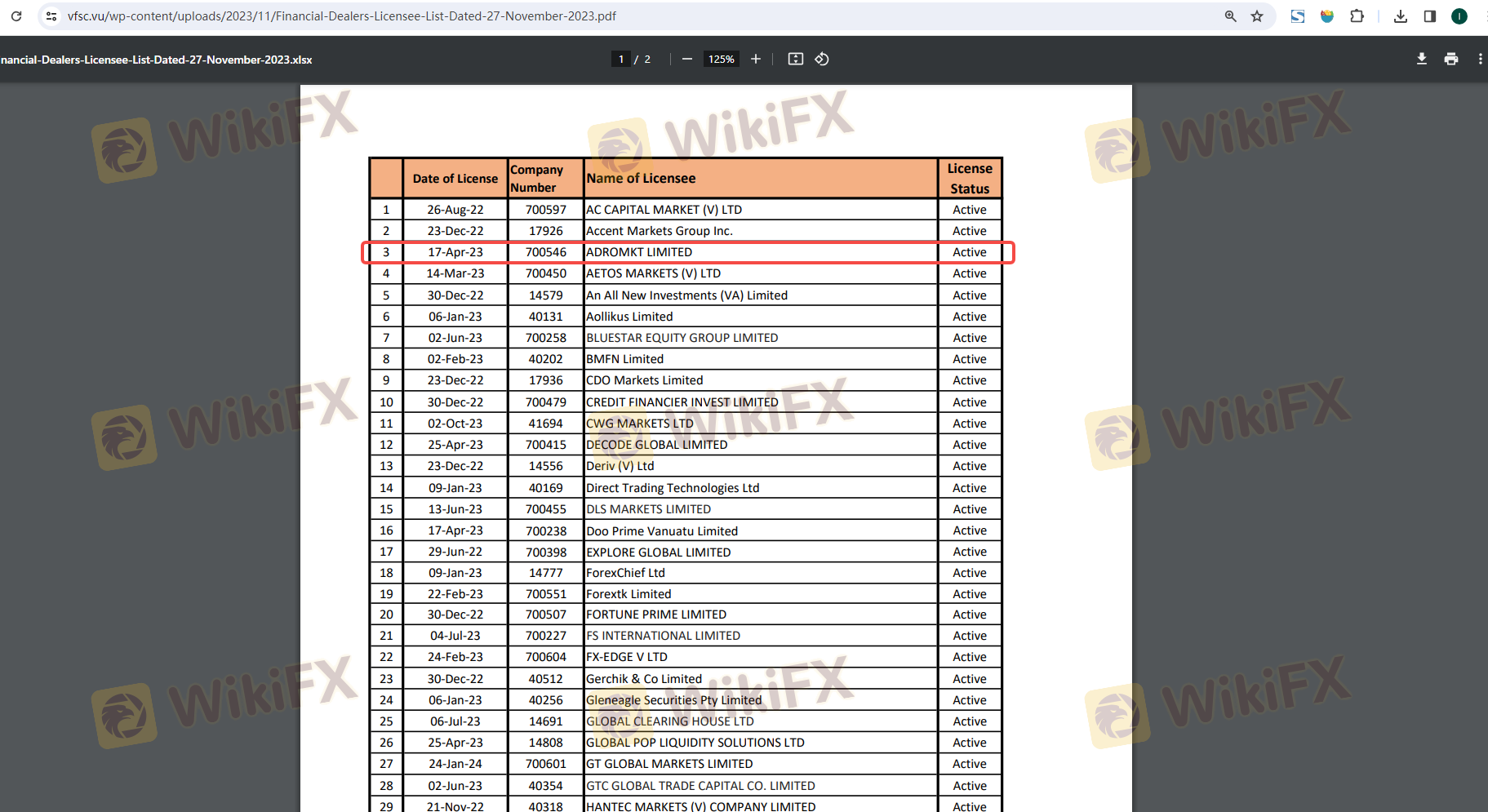Open the browser extensions puzzle icon

click(1357, 16)
